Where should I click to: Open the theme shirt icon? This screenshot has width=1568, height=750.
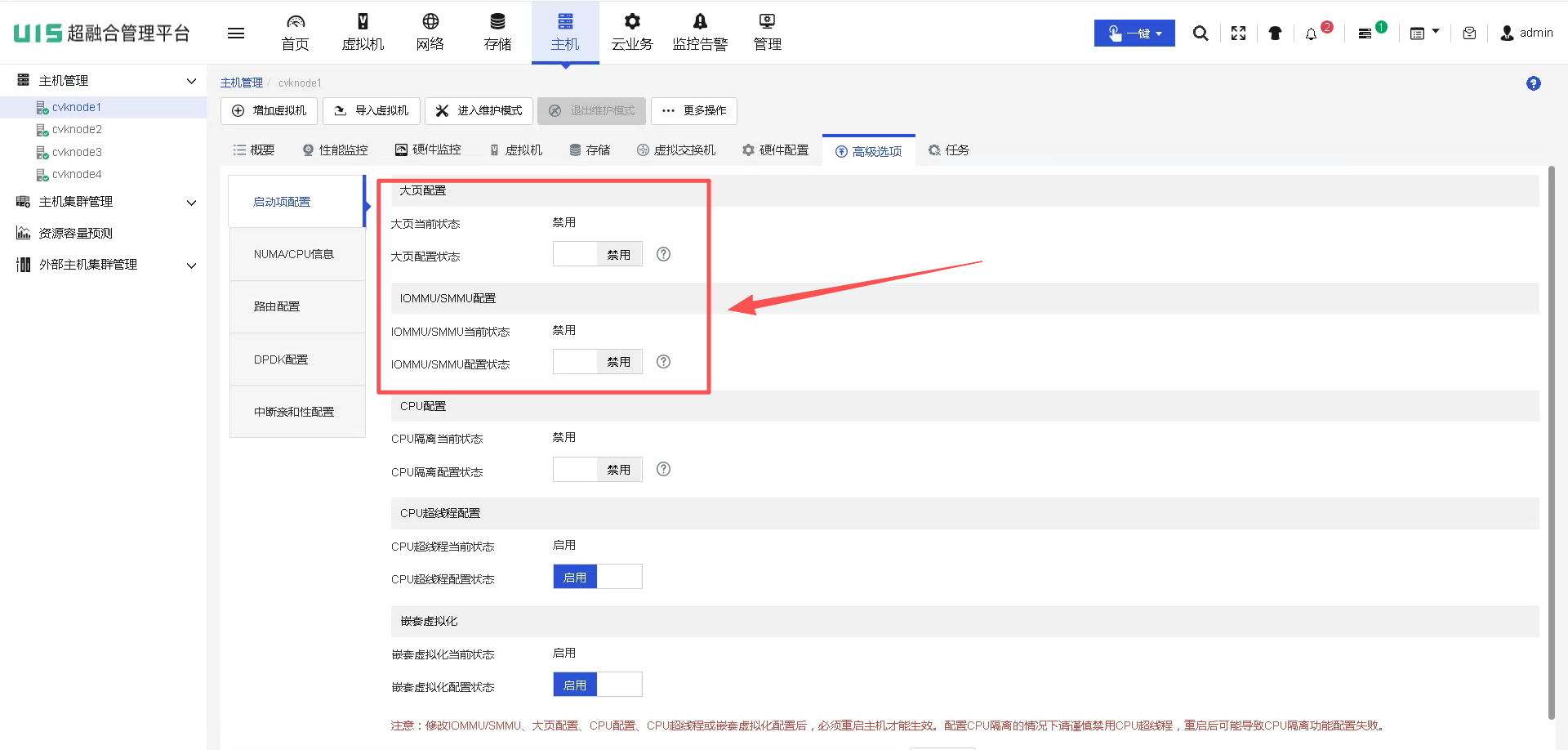tap(1275, 33)
